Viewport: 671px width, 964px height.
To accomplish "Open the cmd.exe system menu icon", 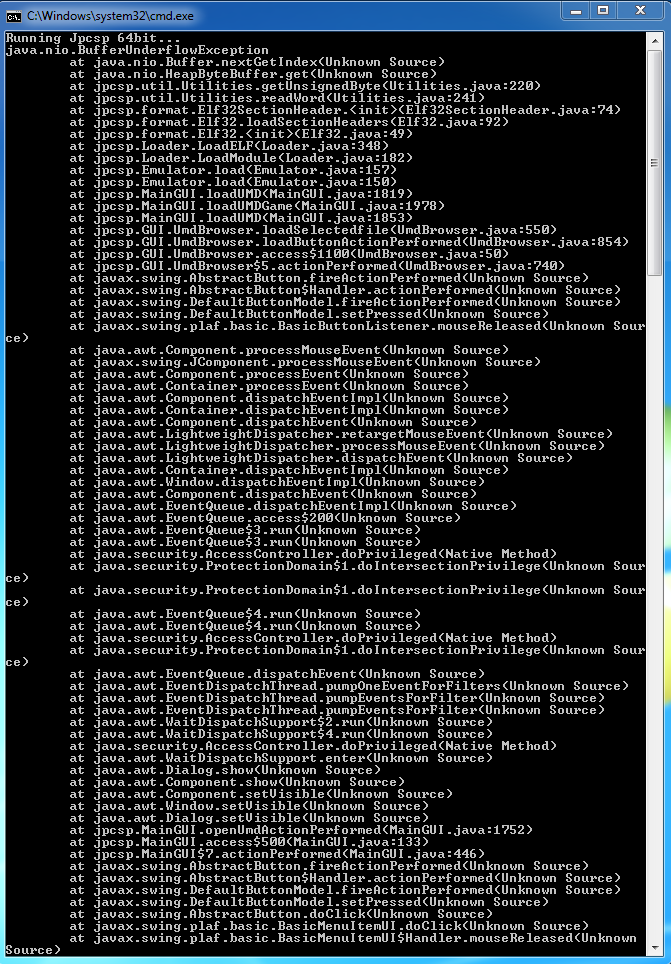I will click(x=14, y=16).
